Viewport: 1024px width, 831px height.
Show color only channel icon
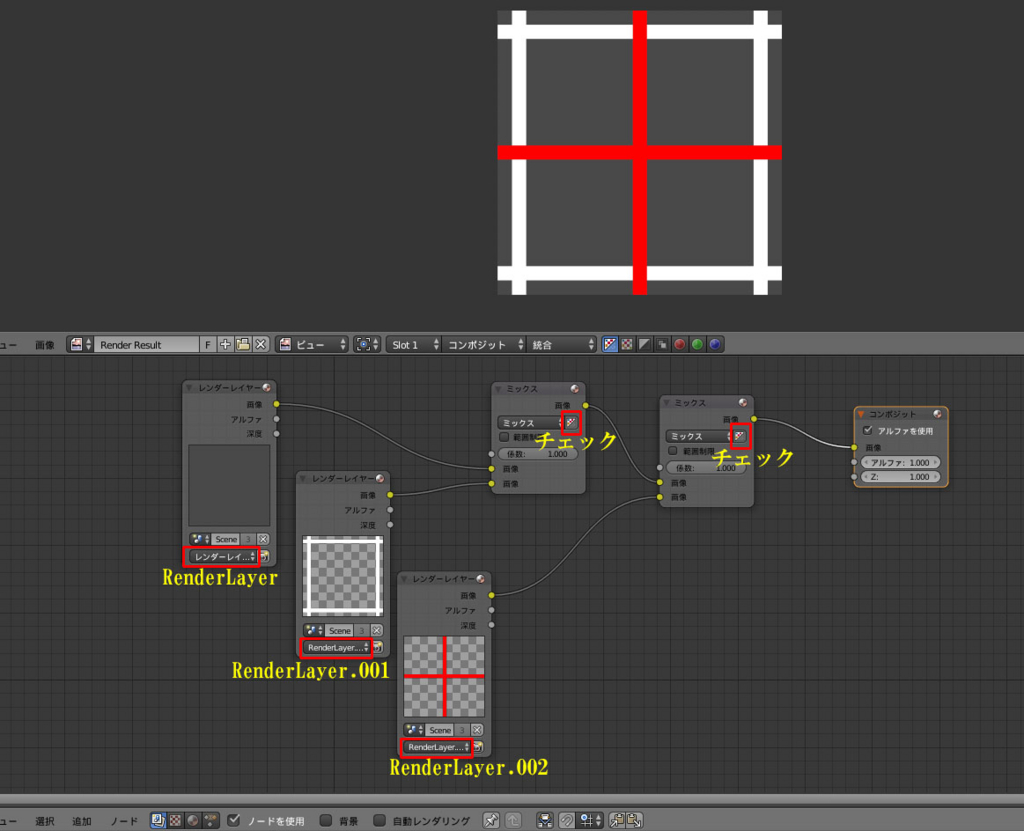pos(627,344)
